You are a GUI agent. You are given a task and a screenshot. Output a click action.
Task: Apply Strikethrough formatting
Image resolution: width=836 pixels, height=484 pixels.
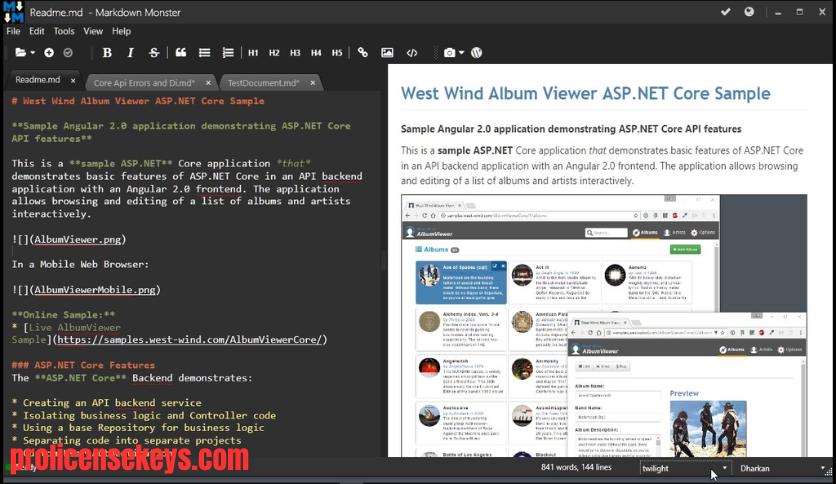154,53
